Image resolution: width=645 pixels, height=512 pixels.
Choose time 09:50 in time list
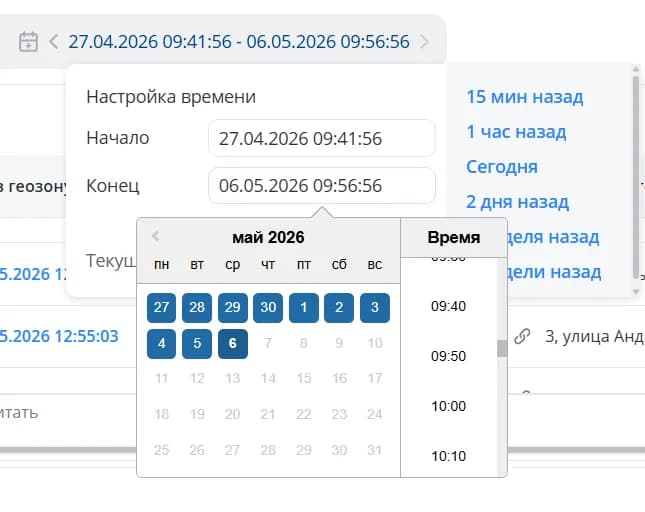(x=448, y=356)
